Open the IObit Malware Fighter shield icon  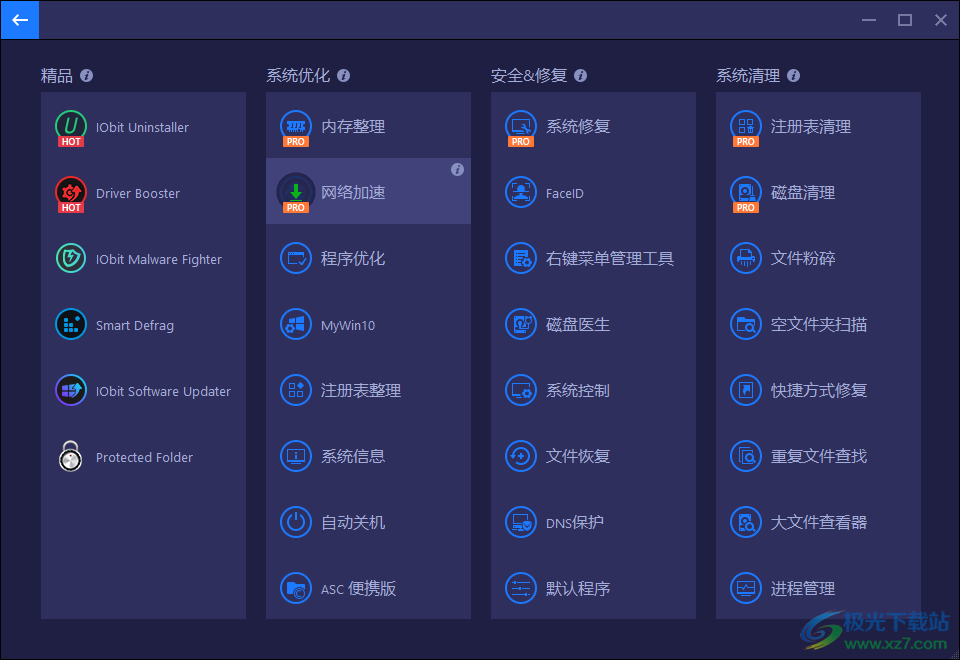[x=71, y=258]
